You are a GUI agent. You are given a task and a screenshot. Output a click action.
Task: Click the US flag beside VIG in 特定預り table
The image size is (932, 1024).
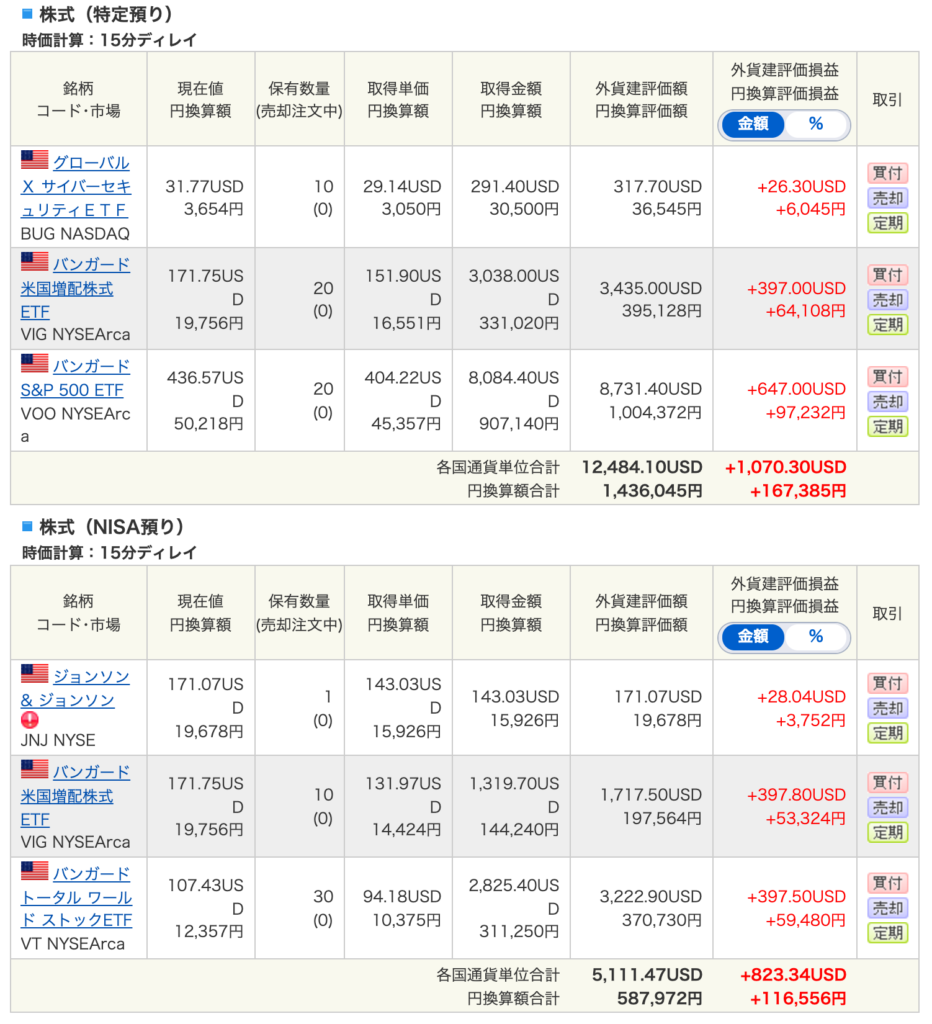(35, 262)
